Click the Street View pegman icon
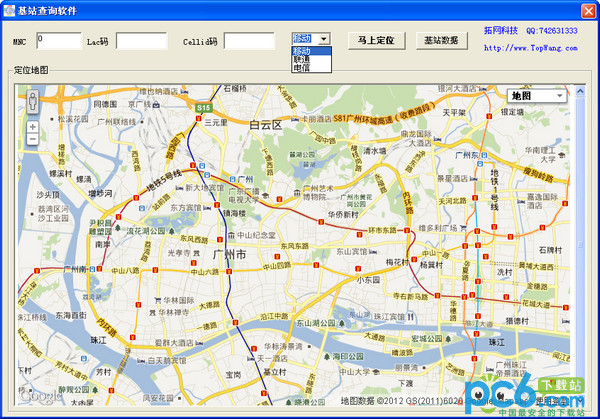The height and width of the screenshot is (419, 600). (x=33, y=101)
